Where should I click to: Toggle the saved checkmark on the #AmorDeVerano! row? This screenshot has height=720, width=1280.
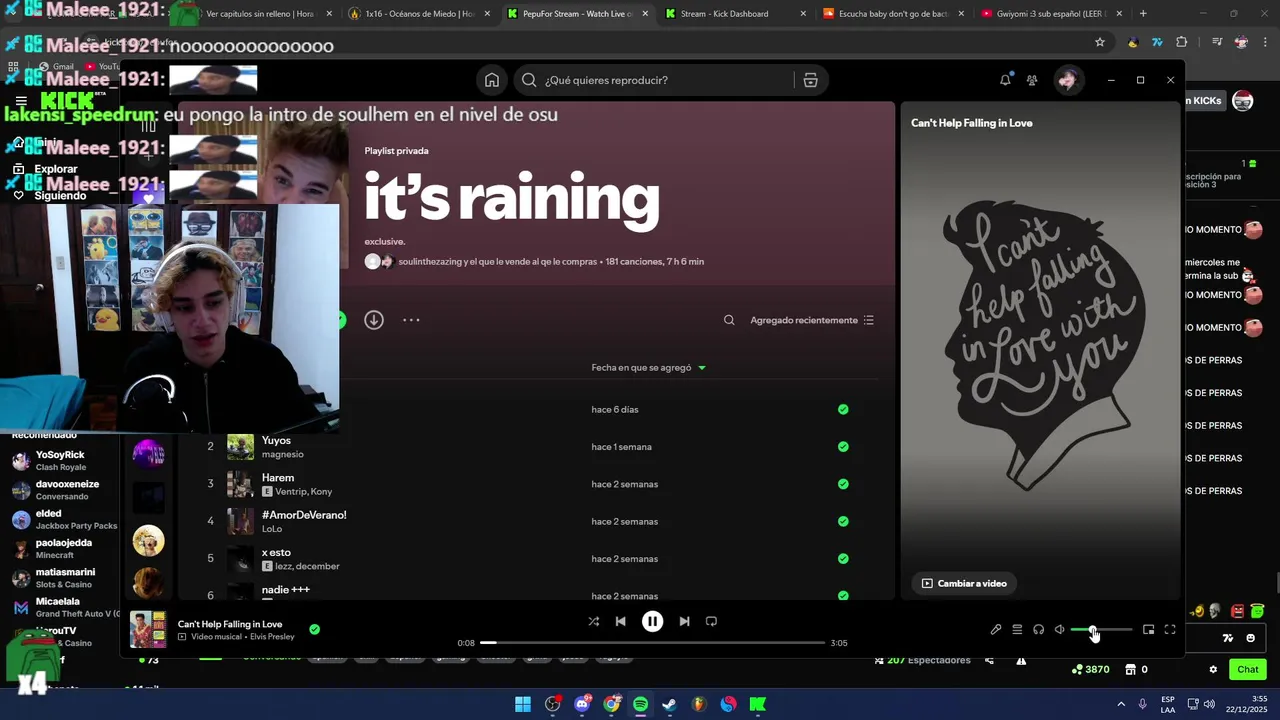843,521
